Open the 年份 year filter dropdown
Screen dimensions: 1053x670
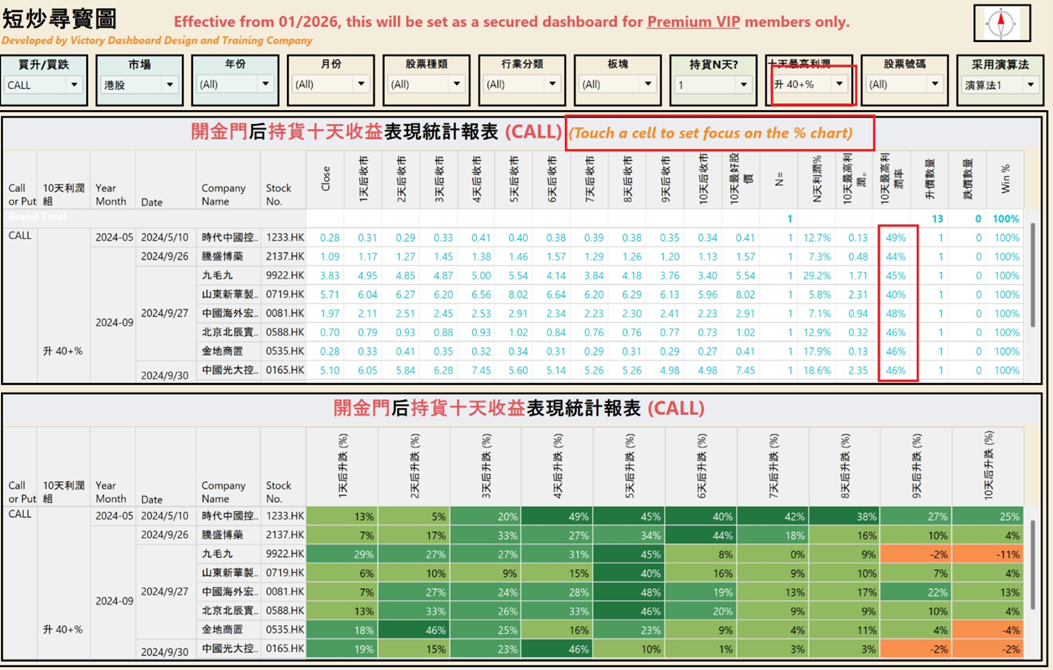tap(265, 85)
